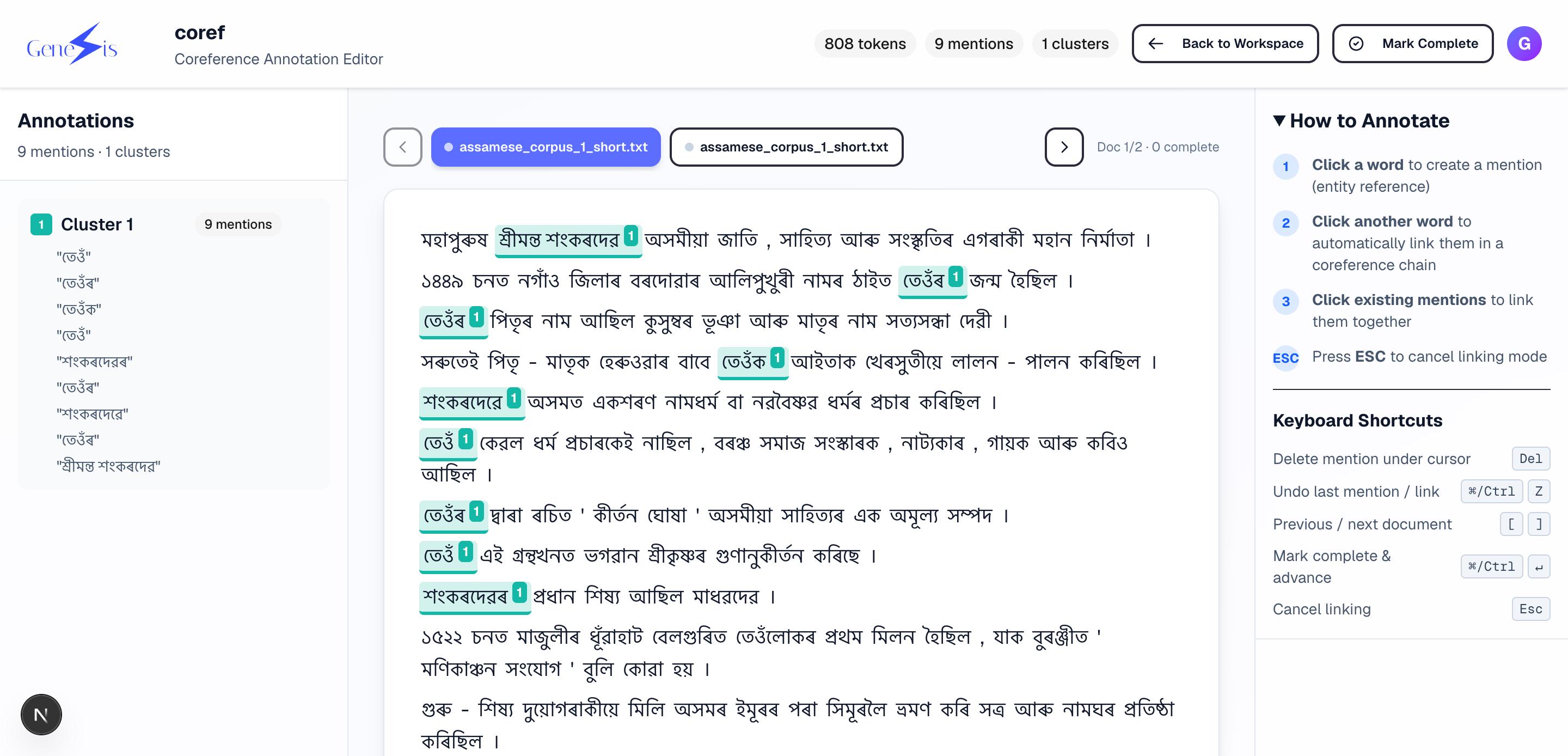Click step 1 circle in How to Annotate

pos(1285,166)
